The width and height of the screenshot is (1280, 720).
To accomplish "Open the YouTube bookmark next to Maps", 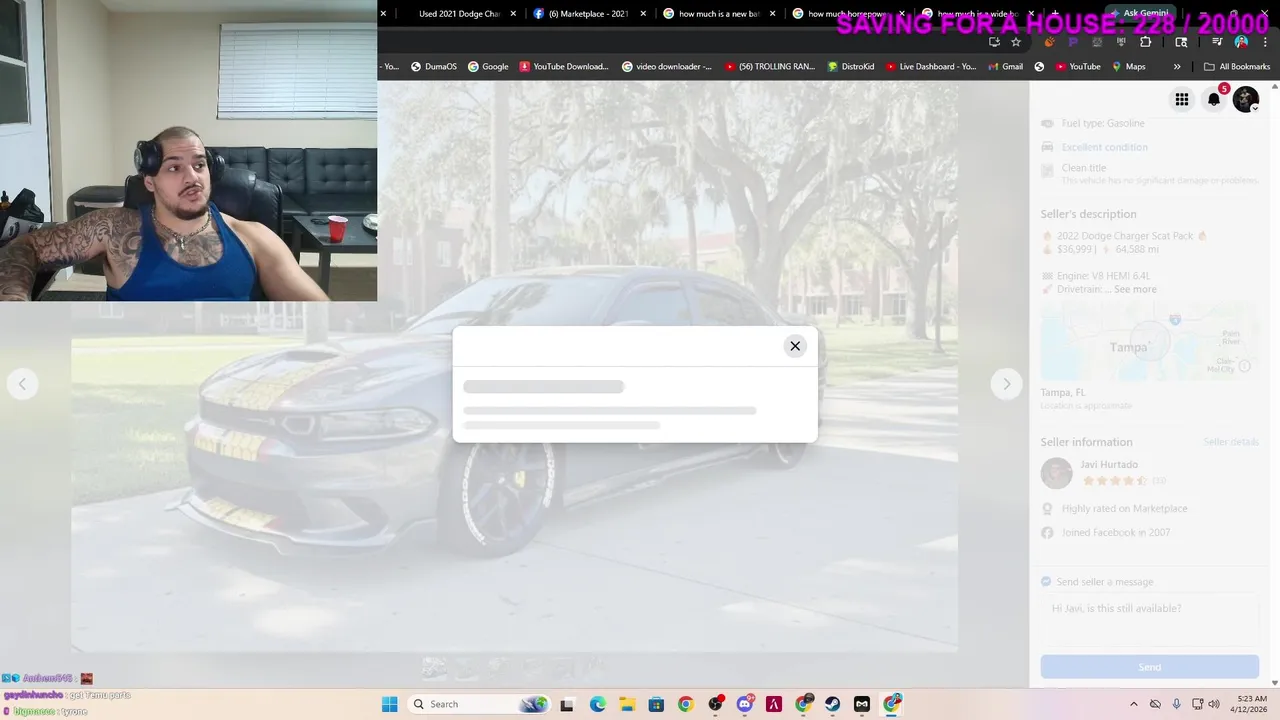I will point(1078,67).
